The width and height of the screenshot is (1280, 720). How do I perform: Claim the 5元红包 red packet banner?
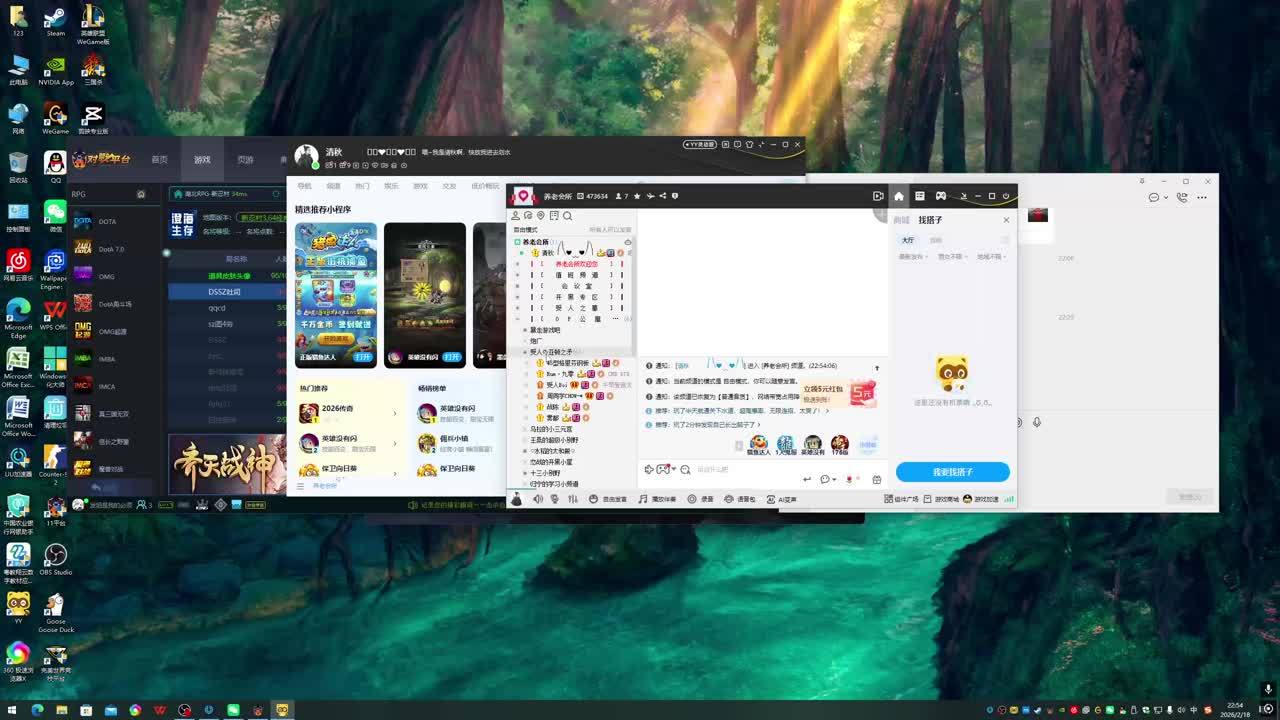[839, 393]
